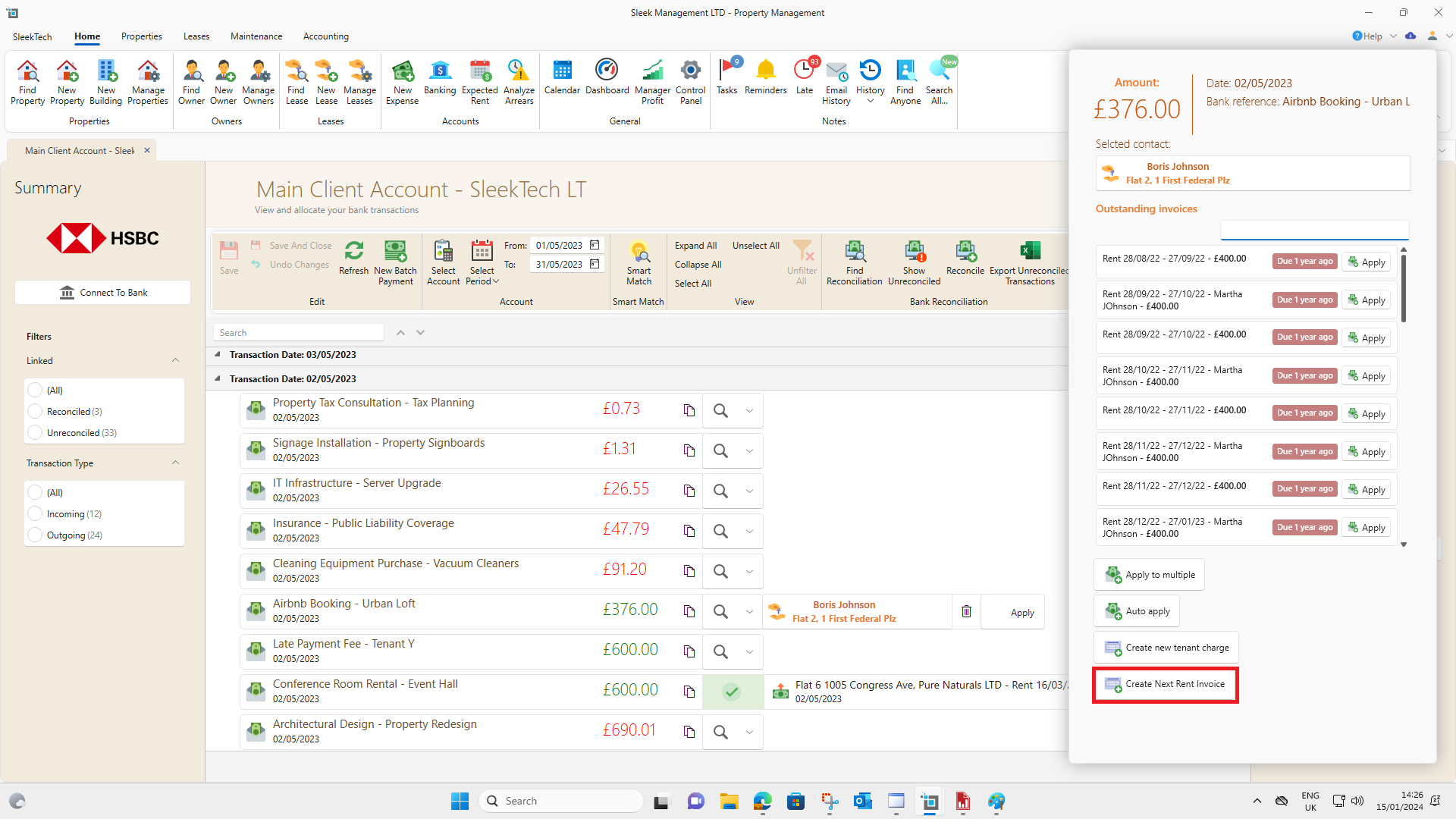
Task: Click search magnifier for Late Payment Fee
Action: pyautogui.click(x=720, y=651)
